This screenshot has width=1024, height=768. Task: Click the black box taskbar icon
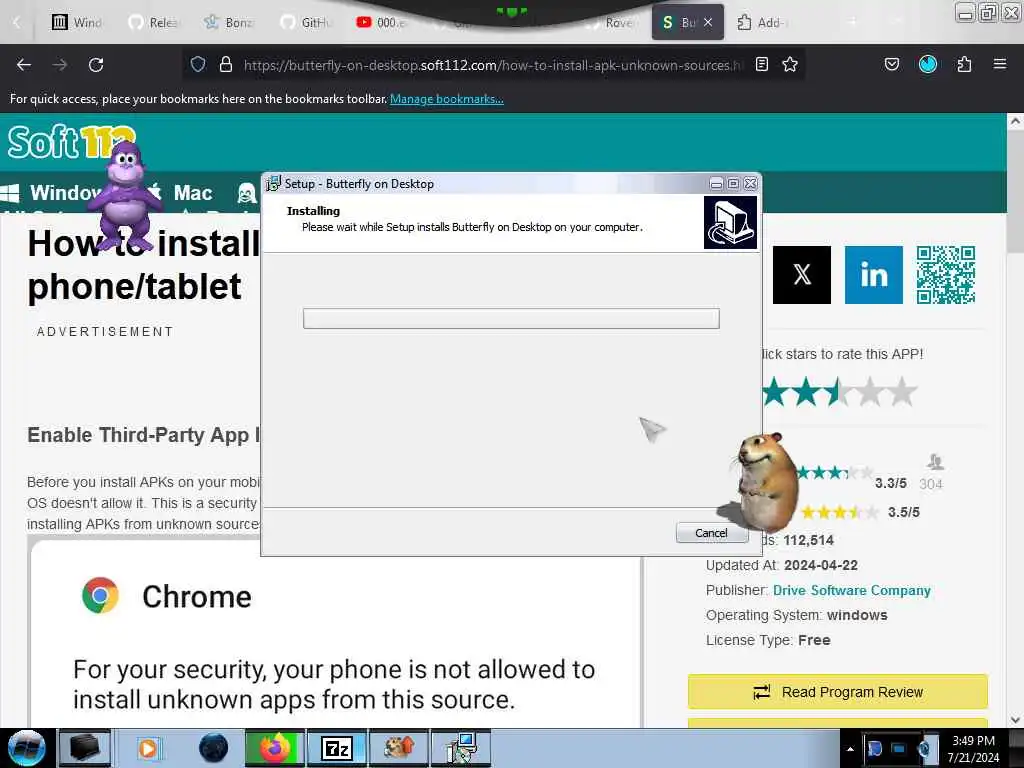[x=85, y=748]
